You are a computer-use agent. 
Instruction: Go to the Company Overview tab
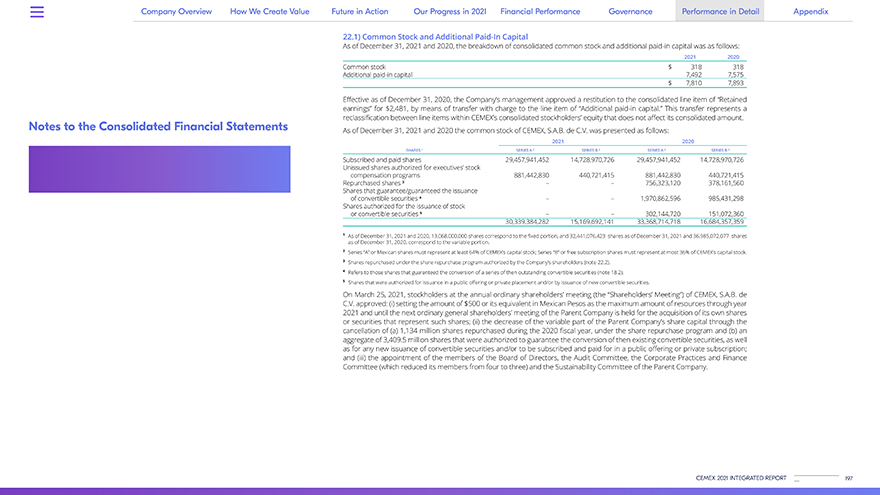[176, 11]
